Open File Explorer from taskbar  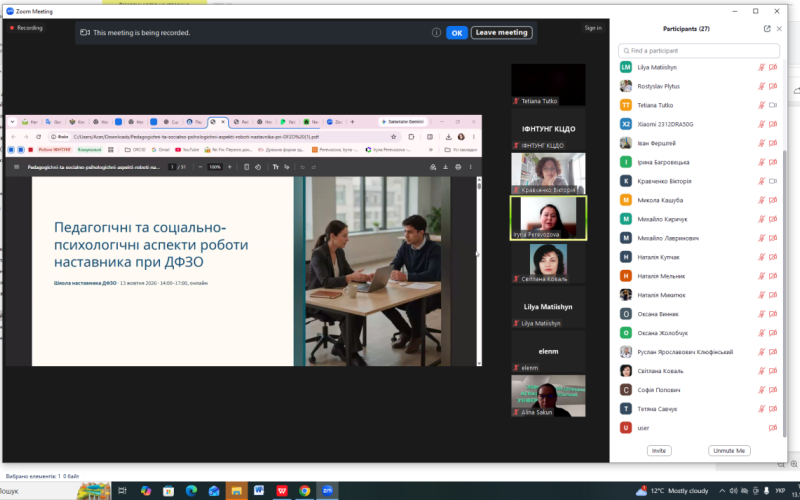236,491
